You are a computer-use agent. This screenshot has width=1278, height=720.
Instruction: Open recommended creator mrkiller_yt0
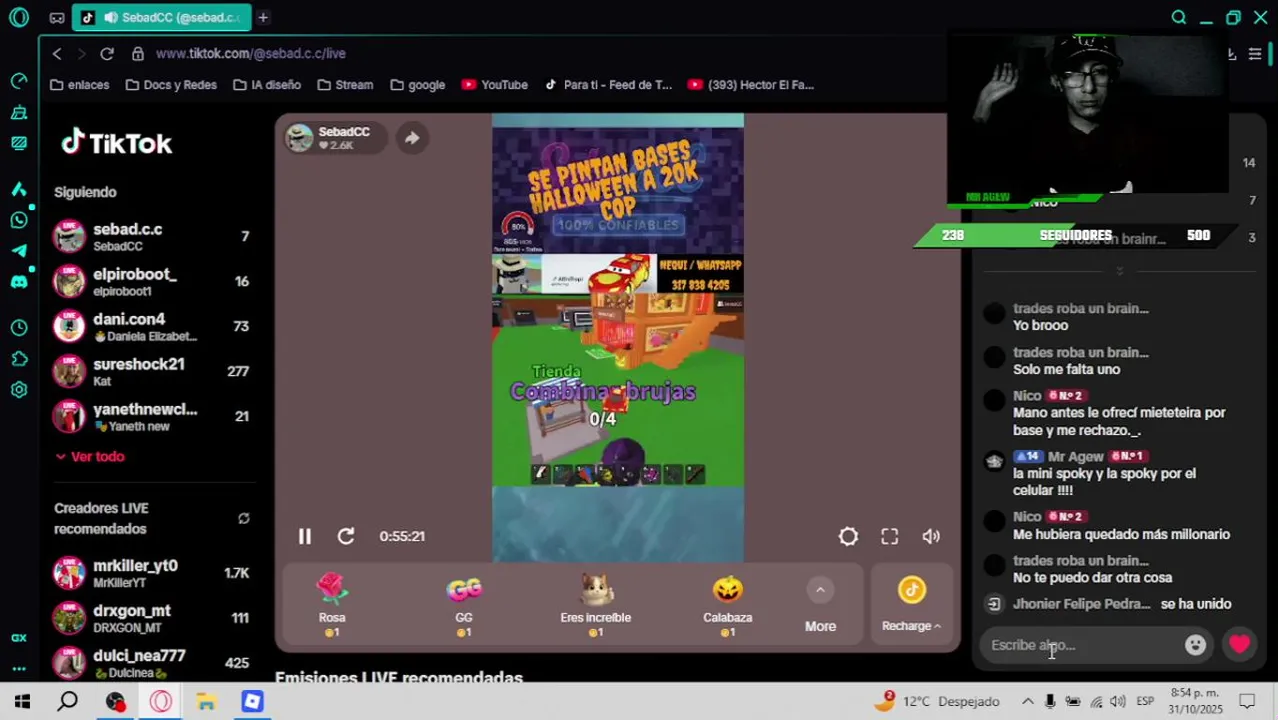click(x=152, y=573)
